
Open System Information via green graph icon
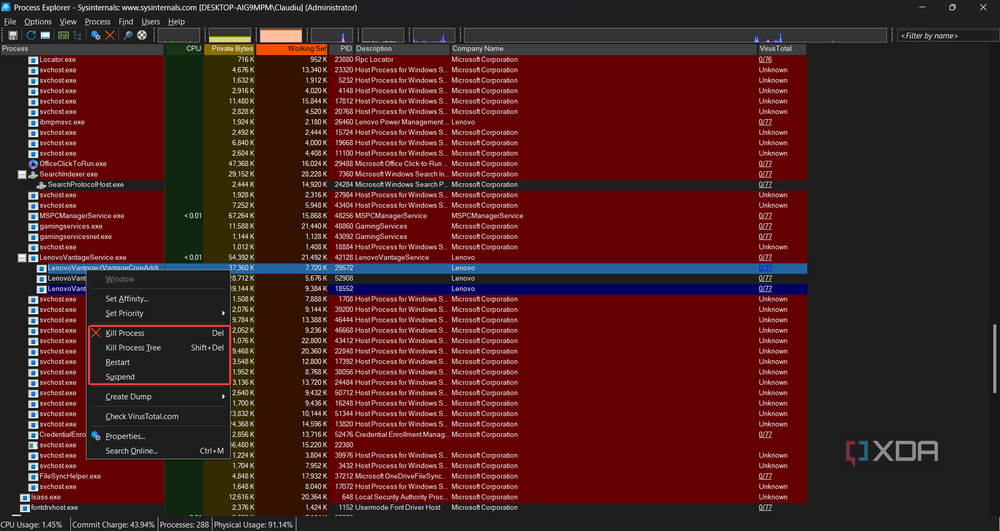pos(63,36)
